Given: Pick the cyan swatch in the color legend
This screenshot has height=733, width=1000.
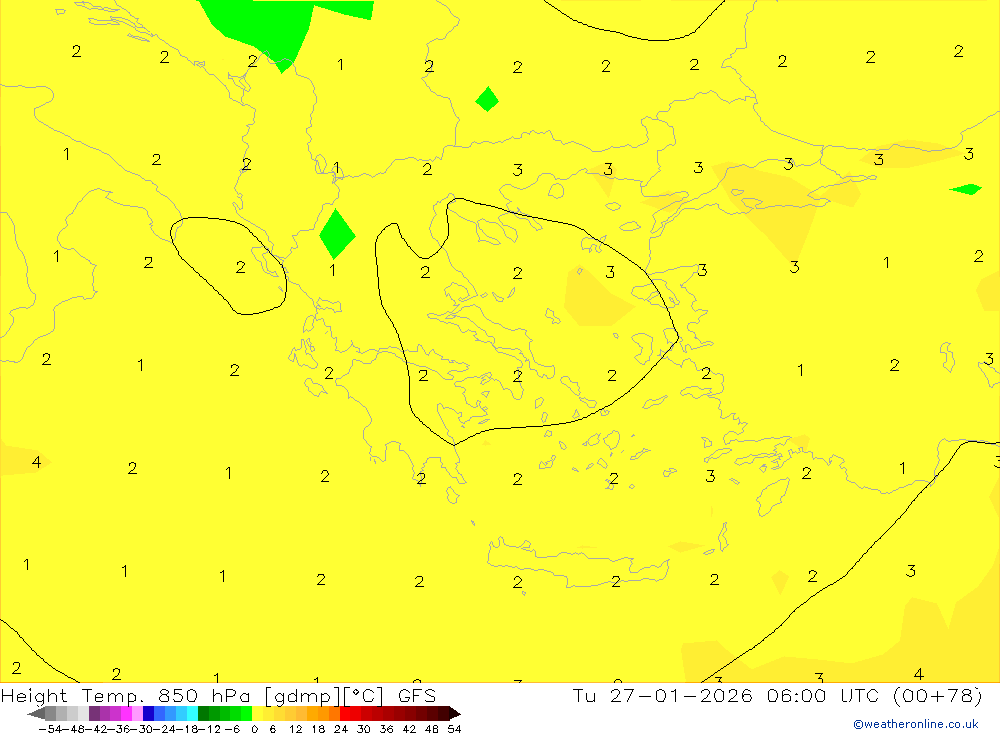Looking at the screenshot, I should tap(192, 714).
